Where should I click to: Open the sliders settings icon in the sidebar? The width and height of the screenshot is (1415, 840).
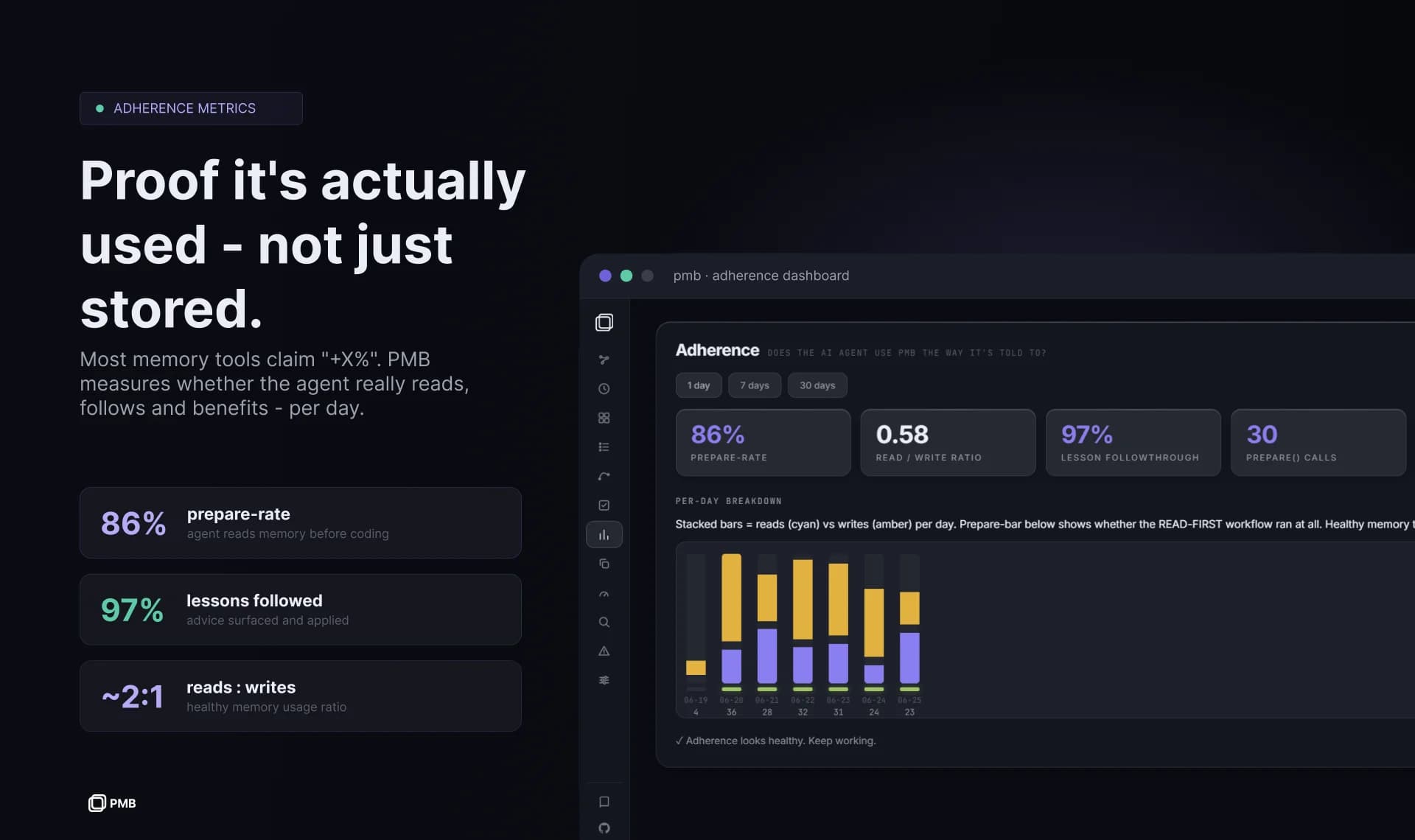(604, 680)
